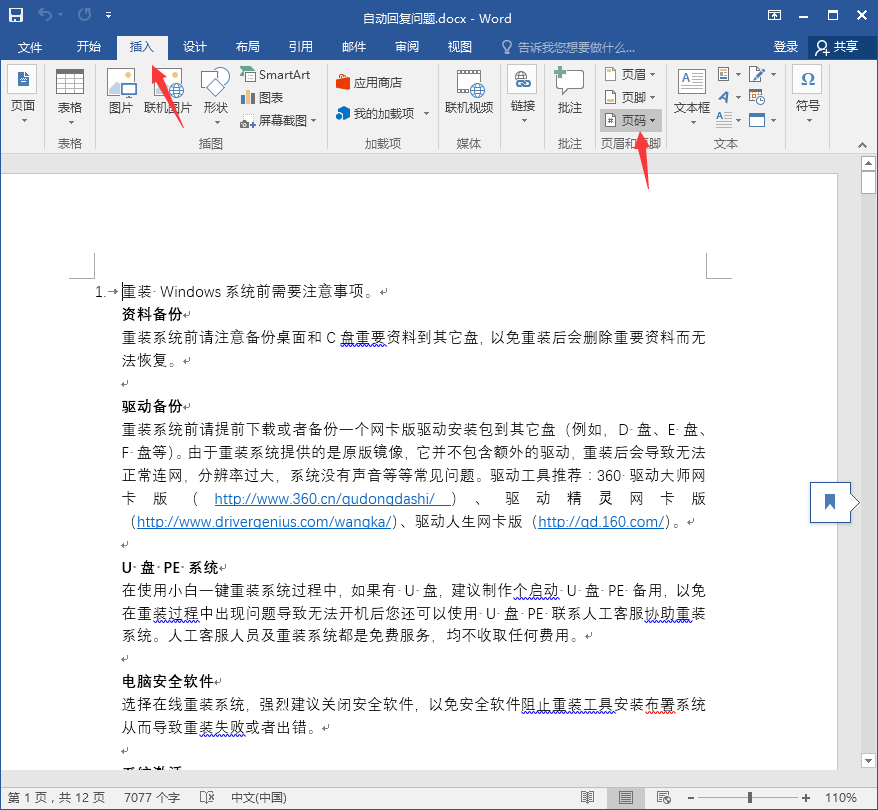Toggle Web layout view in the status bar
Viewport: 878px width, 810px height.
[664, 797]
